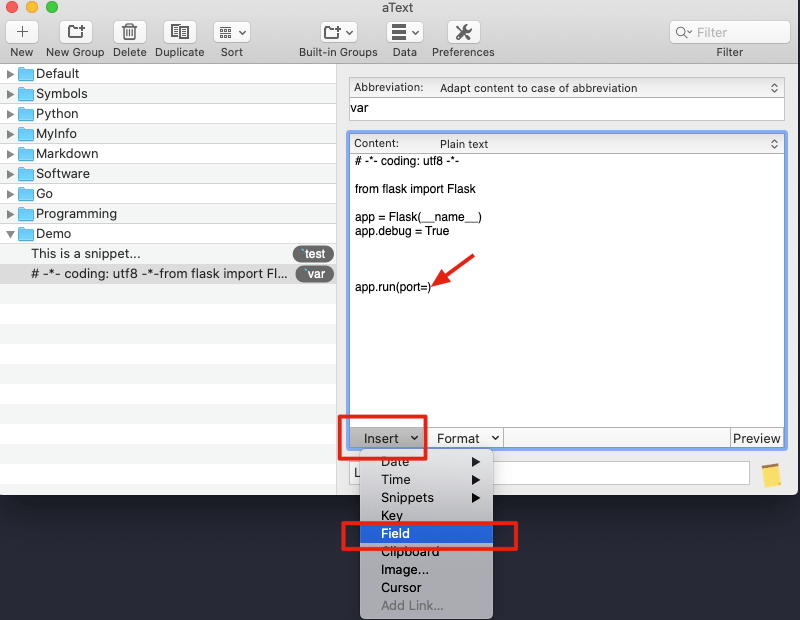800x620 pixels.
Task: Click the Duplicate snippet icon
Action: click(180, 32)
